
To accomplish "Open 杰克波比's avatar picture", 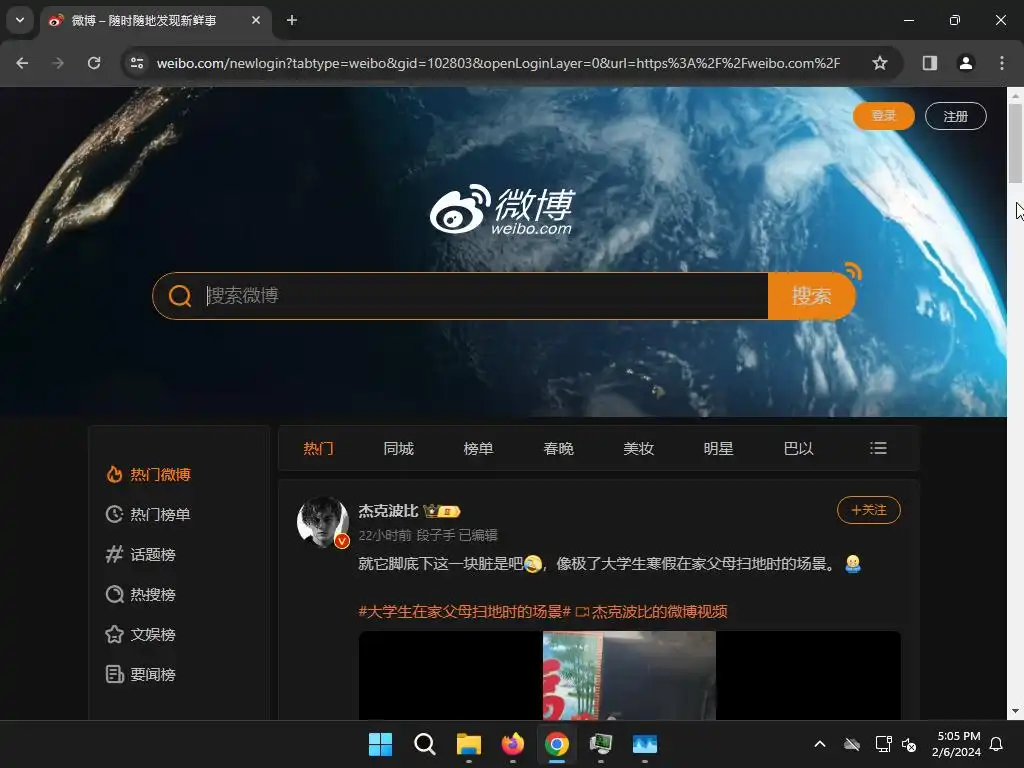I will point(323,522).
